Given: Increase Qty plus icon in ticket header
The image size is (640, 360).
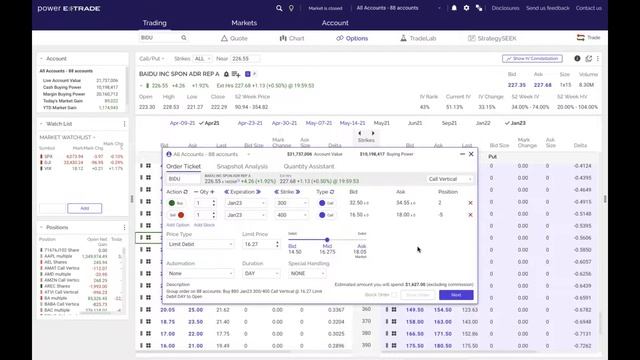Looking at the screenshot, I should click(x=212, y=192).
